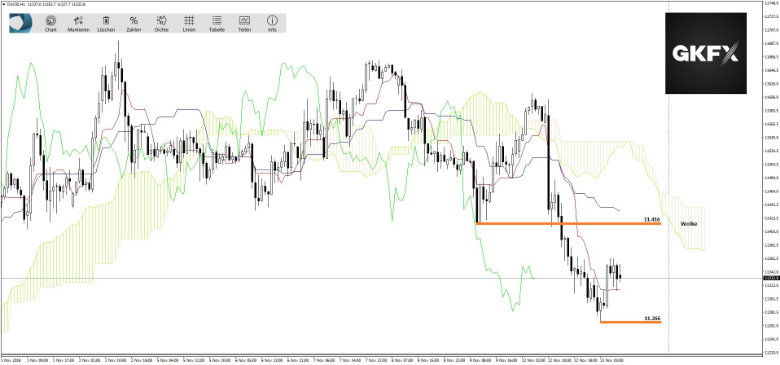Open the Zahlen percent tool
The width and height of the screenshot is (780, 365).
click(x=134, y=23)
